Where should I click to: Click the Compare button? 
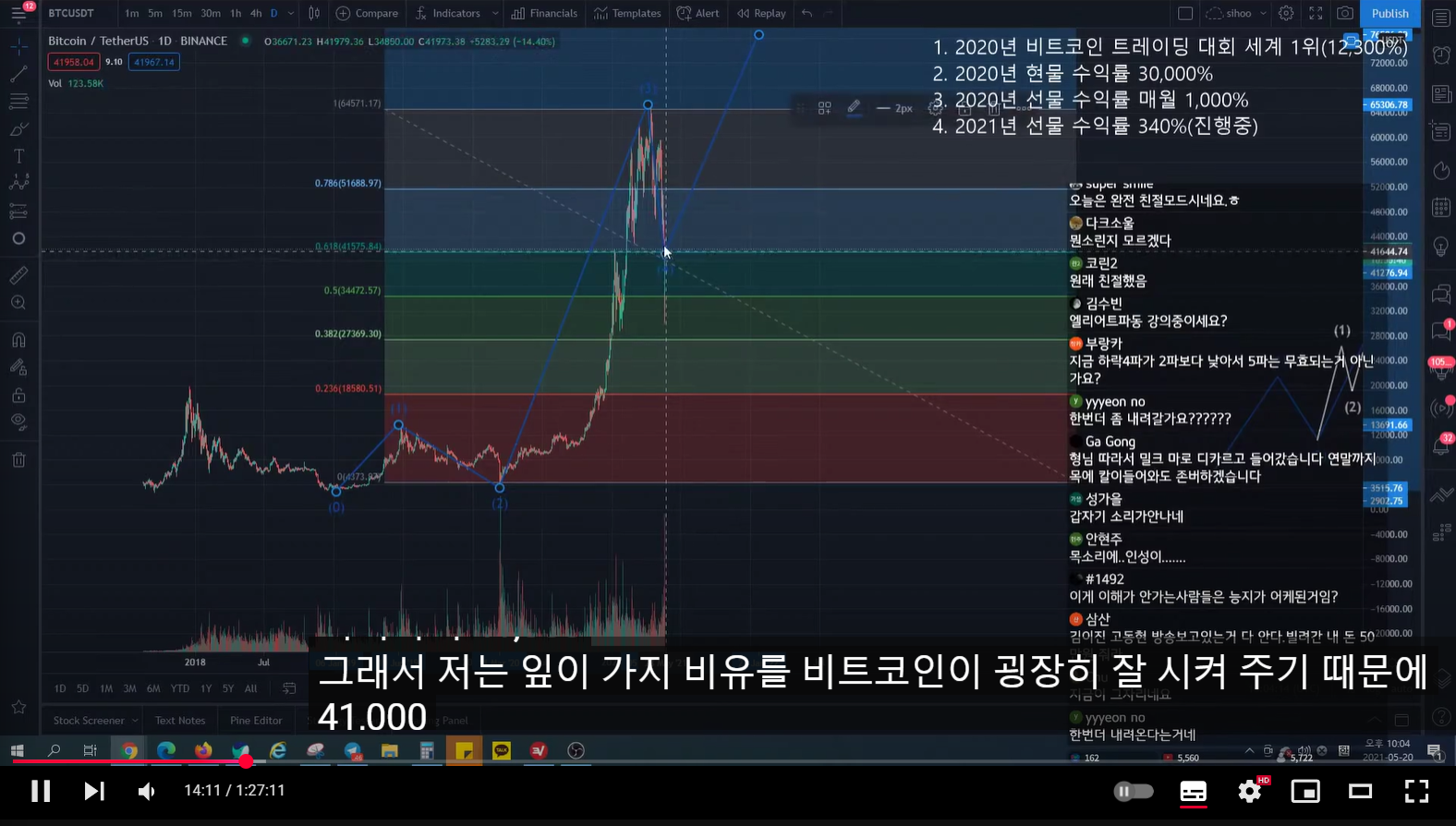click(367, 13)
